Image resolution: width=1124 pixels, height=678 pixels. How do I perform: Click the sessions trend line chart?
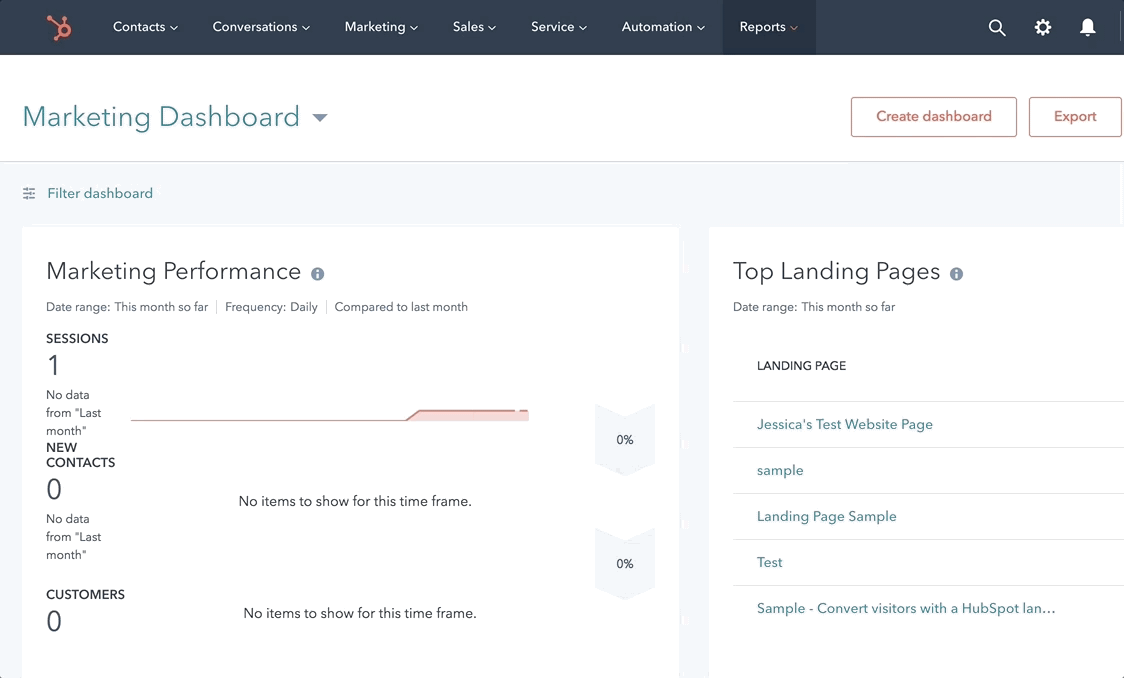(330, 415)
